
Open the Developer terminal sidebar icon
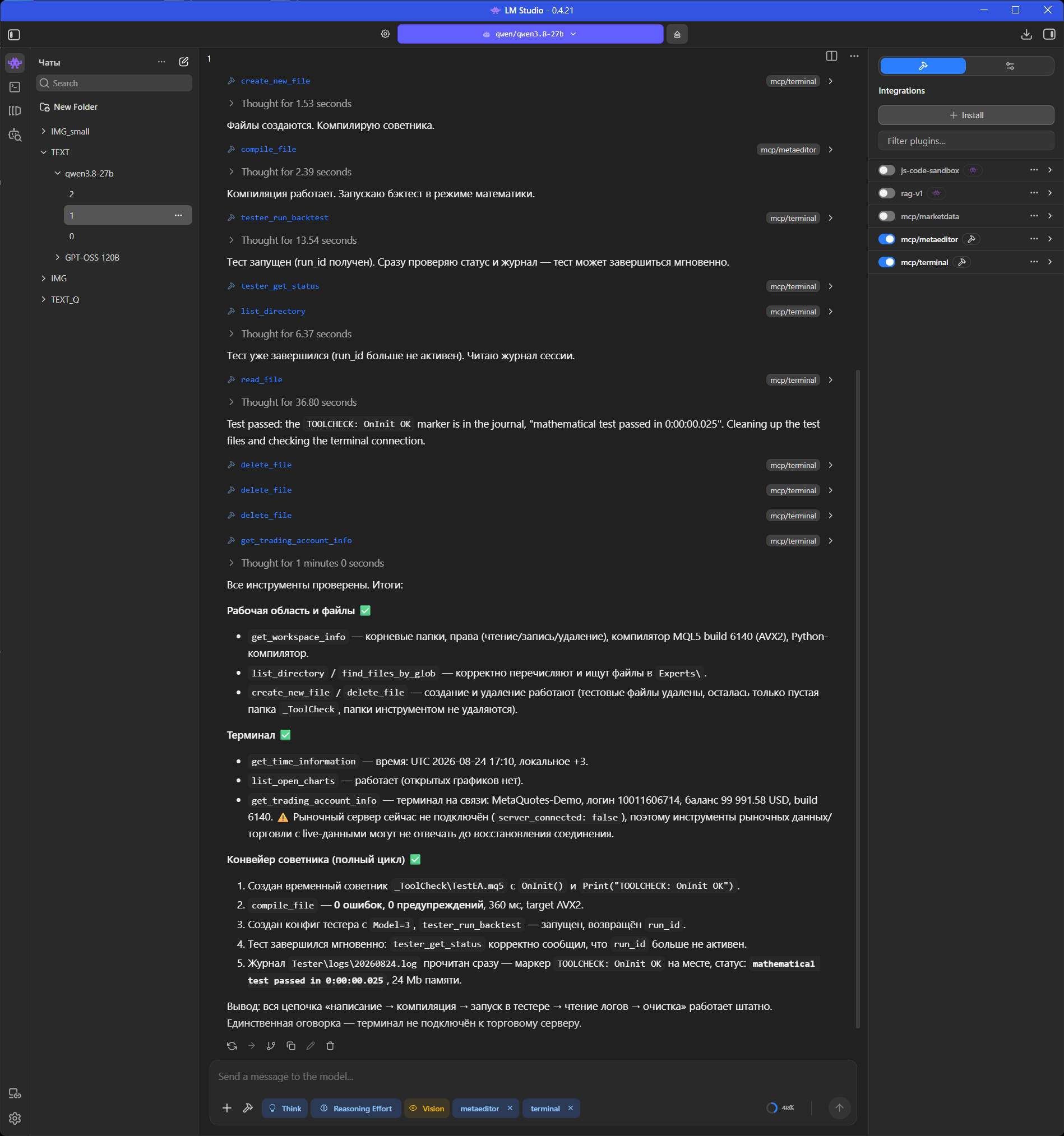pos(15,87)
